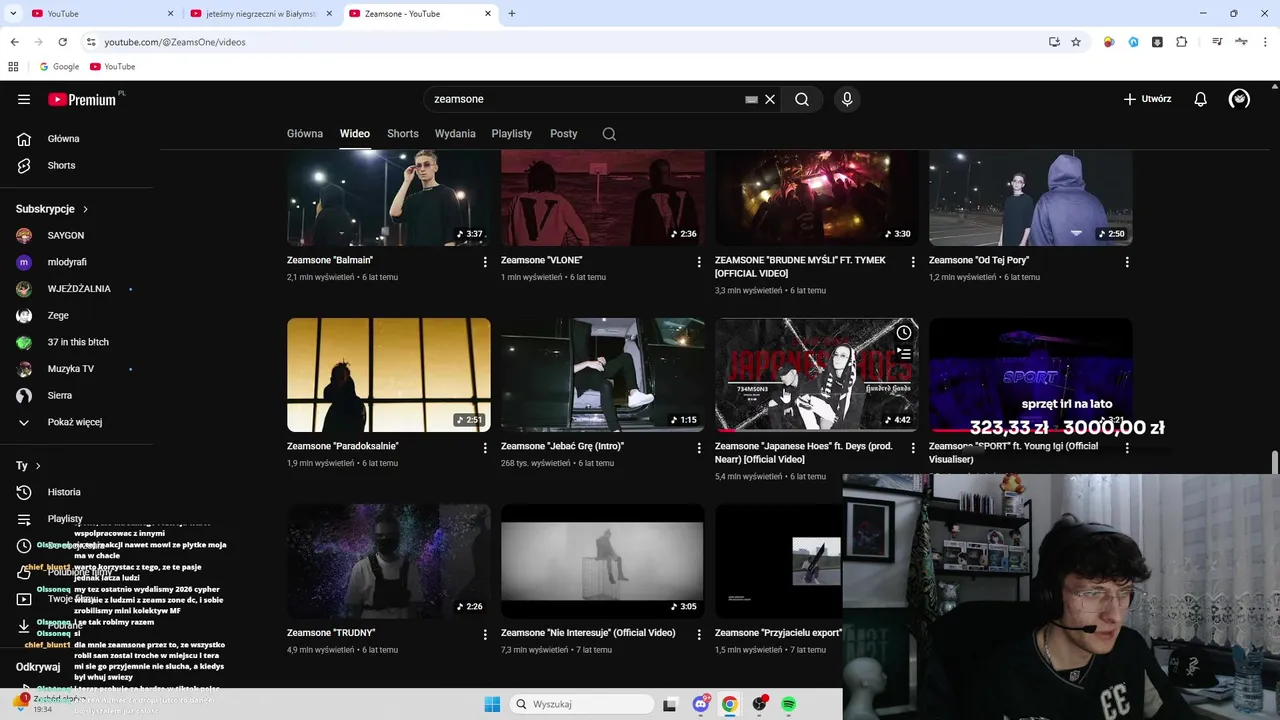
Task: Open the Posty channel tab
Action: 564,133
